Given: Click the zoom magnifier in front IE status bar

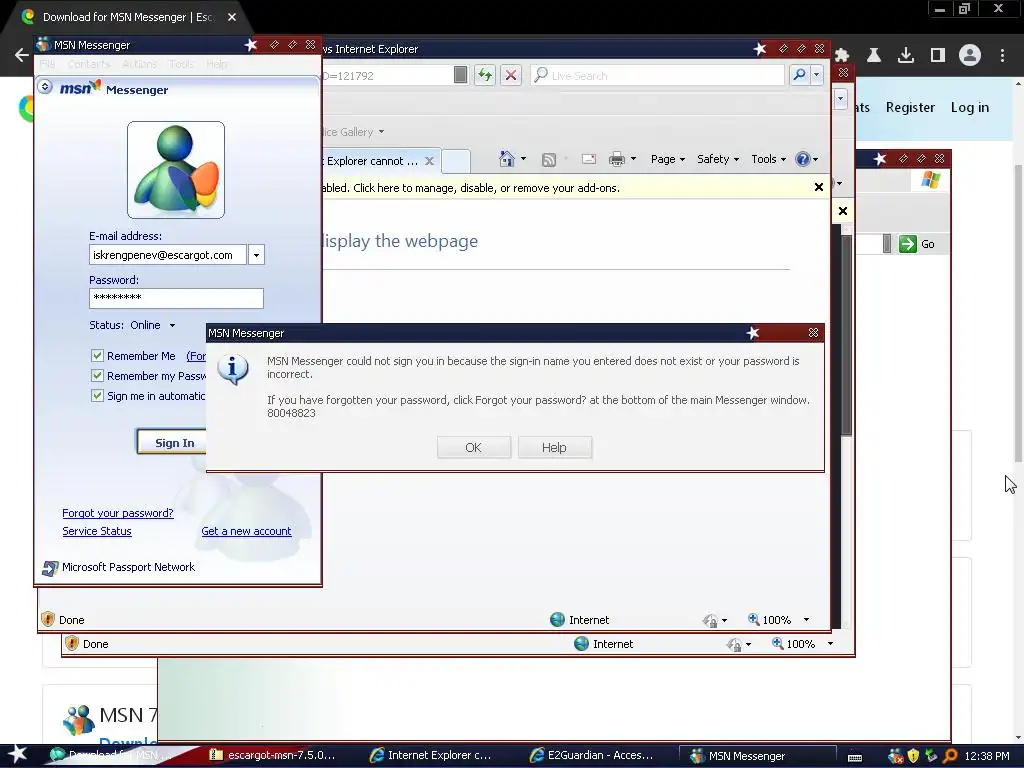Looking at the screenshot, I should point(753,619).
